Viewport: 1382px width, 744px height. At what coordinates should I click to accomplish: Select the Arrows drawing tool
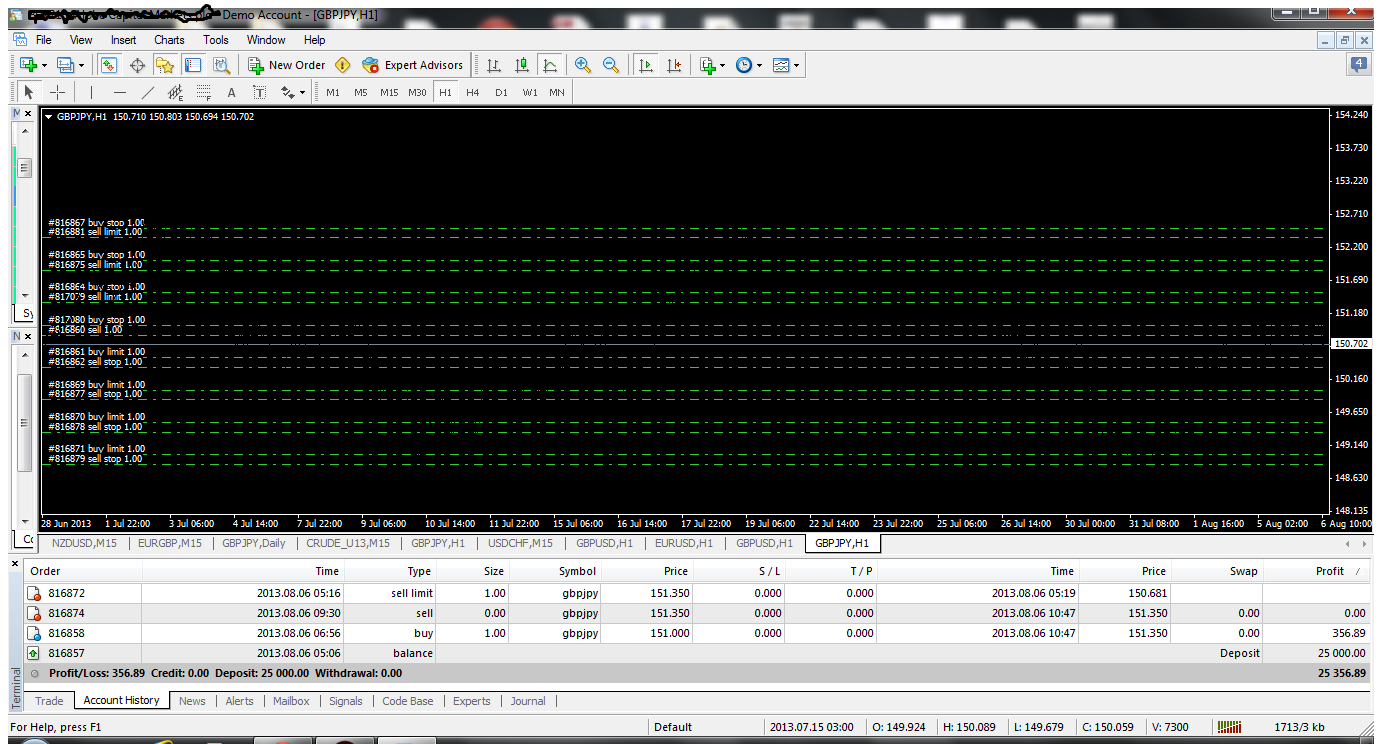(288, 92)
